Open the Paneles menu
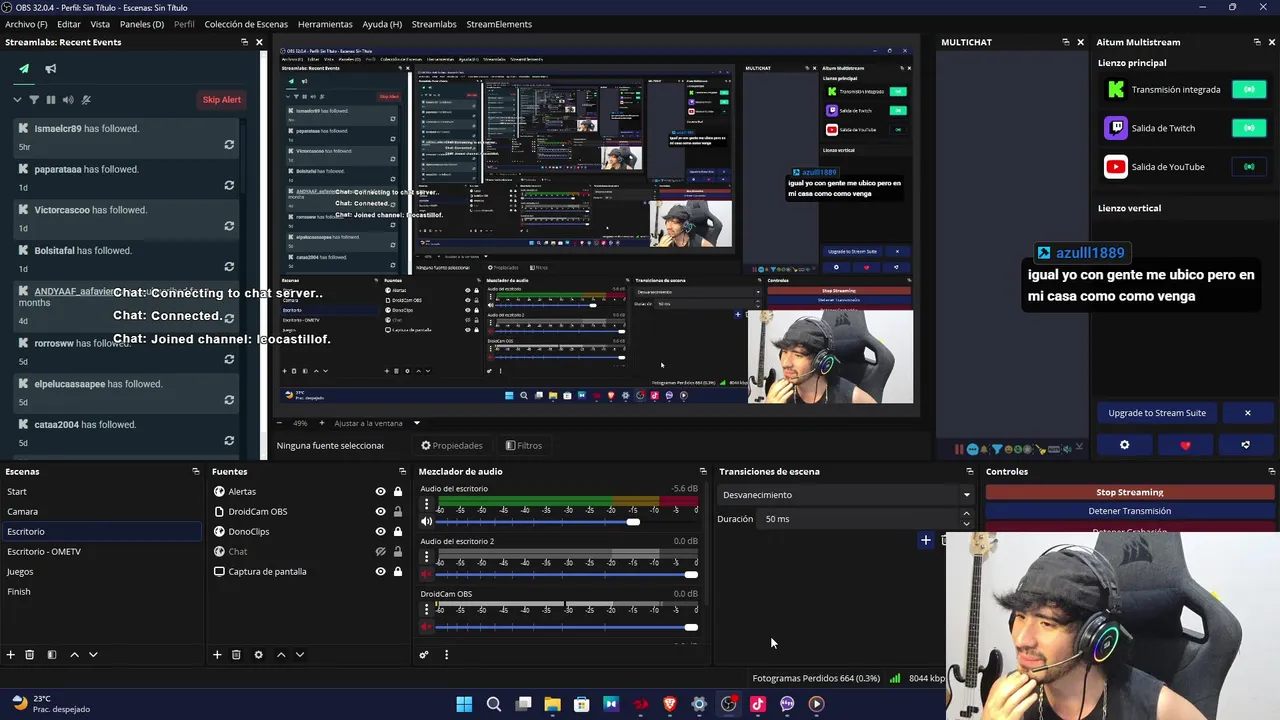This screenshot has width=1280, height=720. 142,24
